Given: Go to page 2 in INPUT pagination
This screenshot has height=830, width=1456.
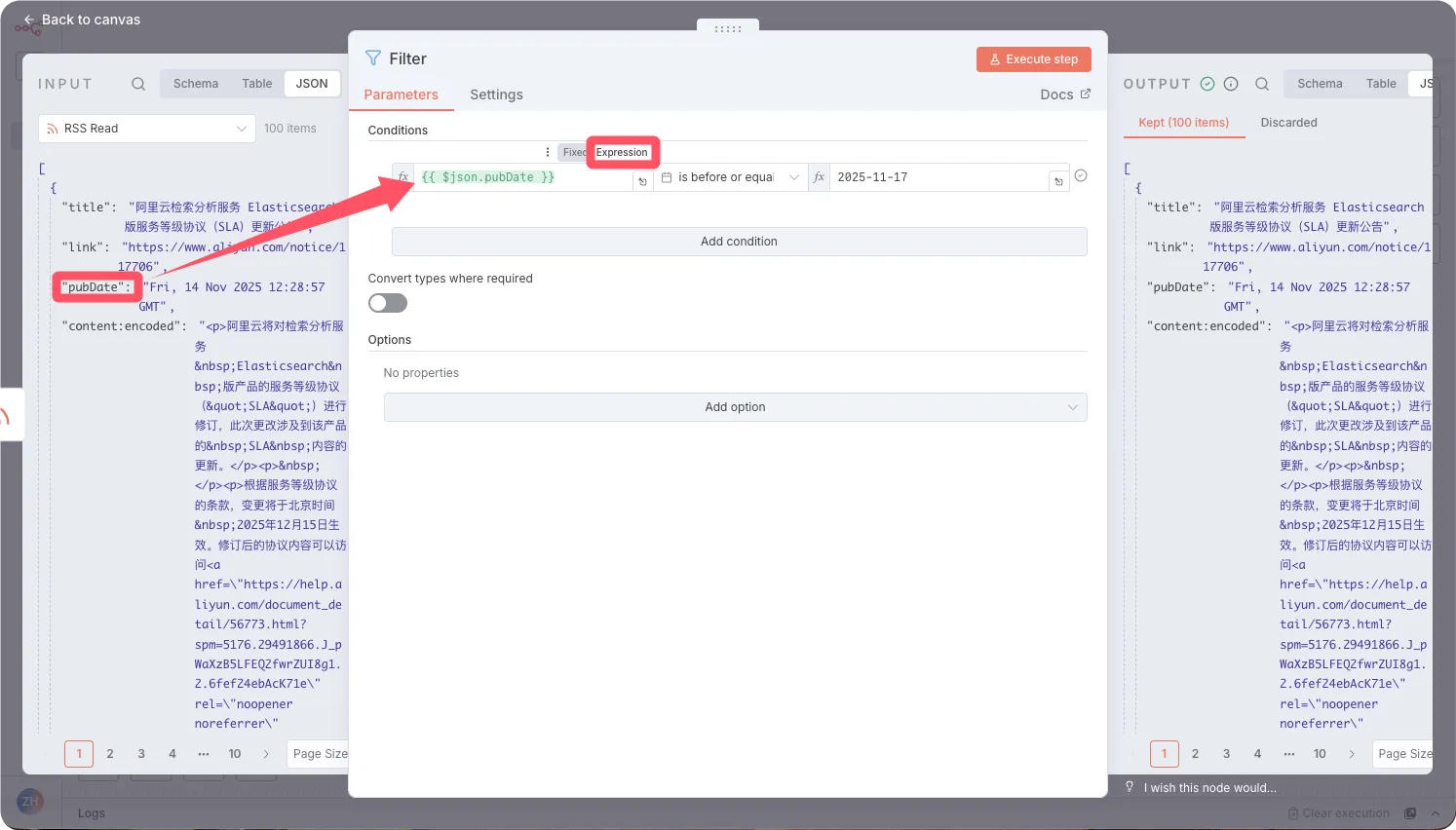Looking at the screenshot, I should point(110,754).
